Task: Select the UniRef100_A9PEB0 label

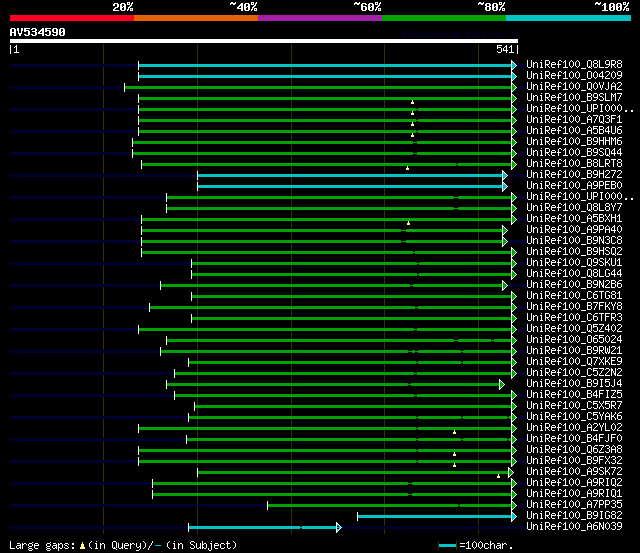Action: tap(574, 186)
